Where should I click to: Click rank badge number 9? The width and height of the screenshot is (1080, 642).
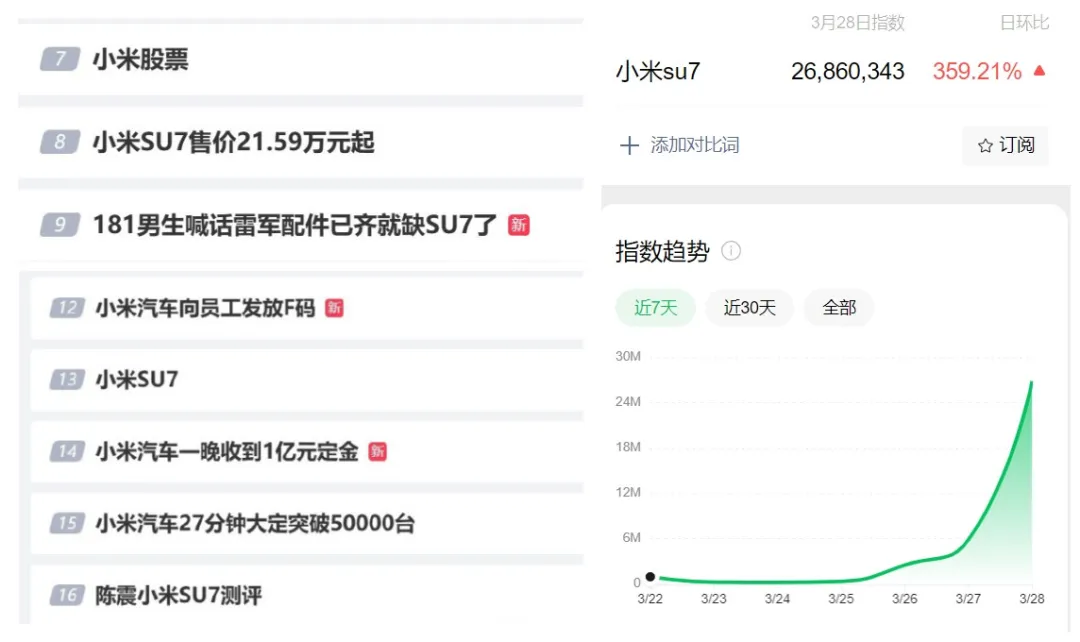[x=60, y=225]
